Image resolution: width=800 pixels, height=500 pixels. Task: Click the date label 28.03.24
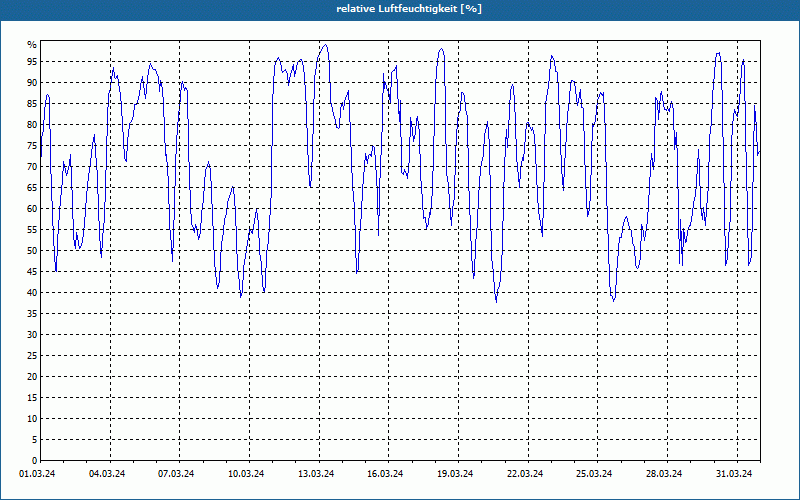coord(664,474)
